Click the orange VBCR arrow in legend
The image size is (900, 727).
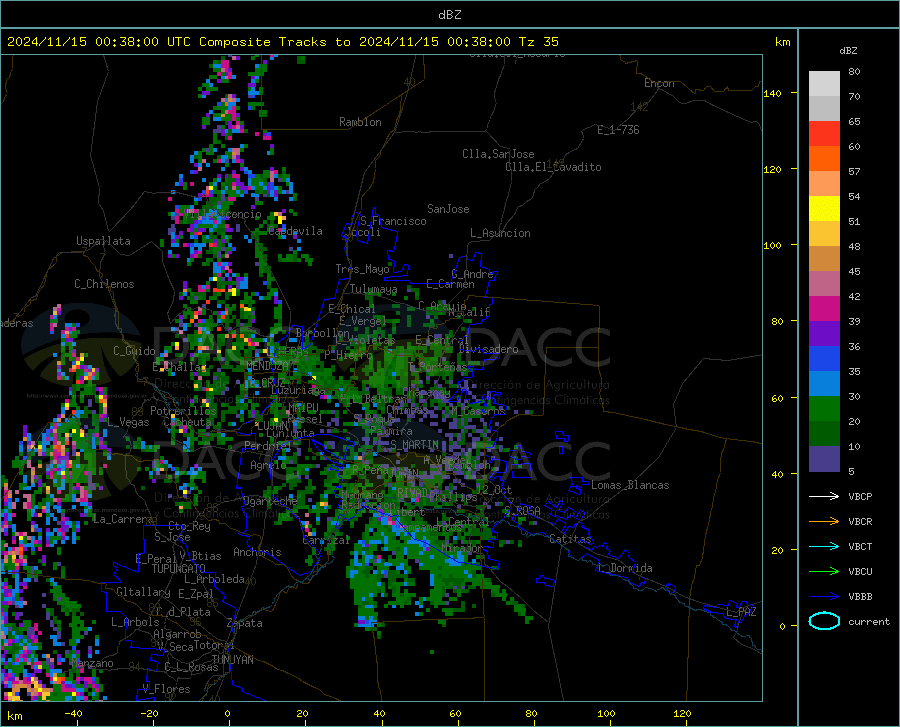pos(824,521)
